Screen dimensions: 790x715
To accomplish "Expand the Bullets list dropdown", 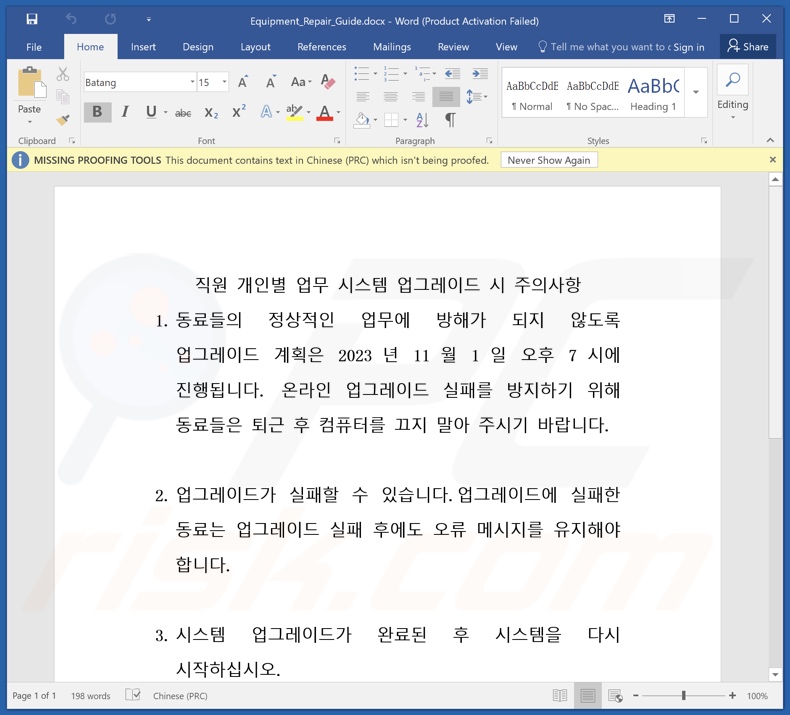I will (x=375, y=74).
